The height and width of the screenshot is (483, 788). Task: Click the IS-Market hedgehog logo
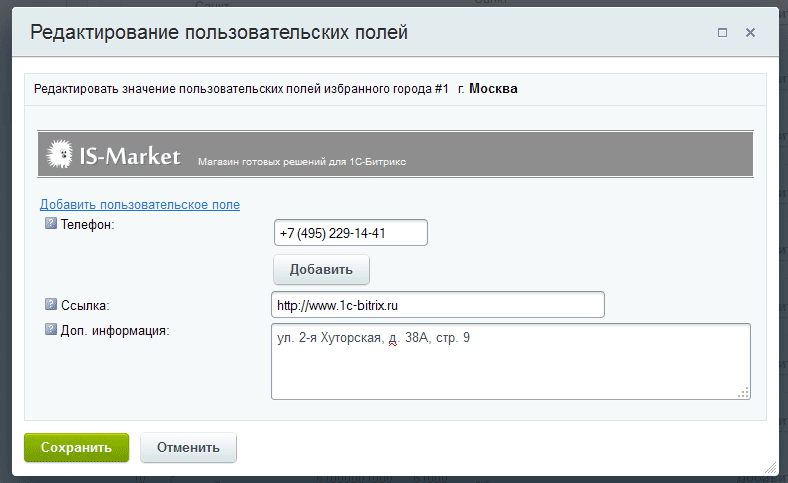pyautogui.click(x=59, y=154)
